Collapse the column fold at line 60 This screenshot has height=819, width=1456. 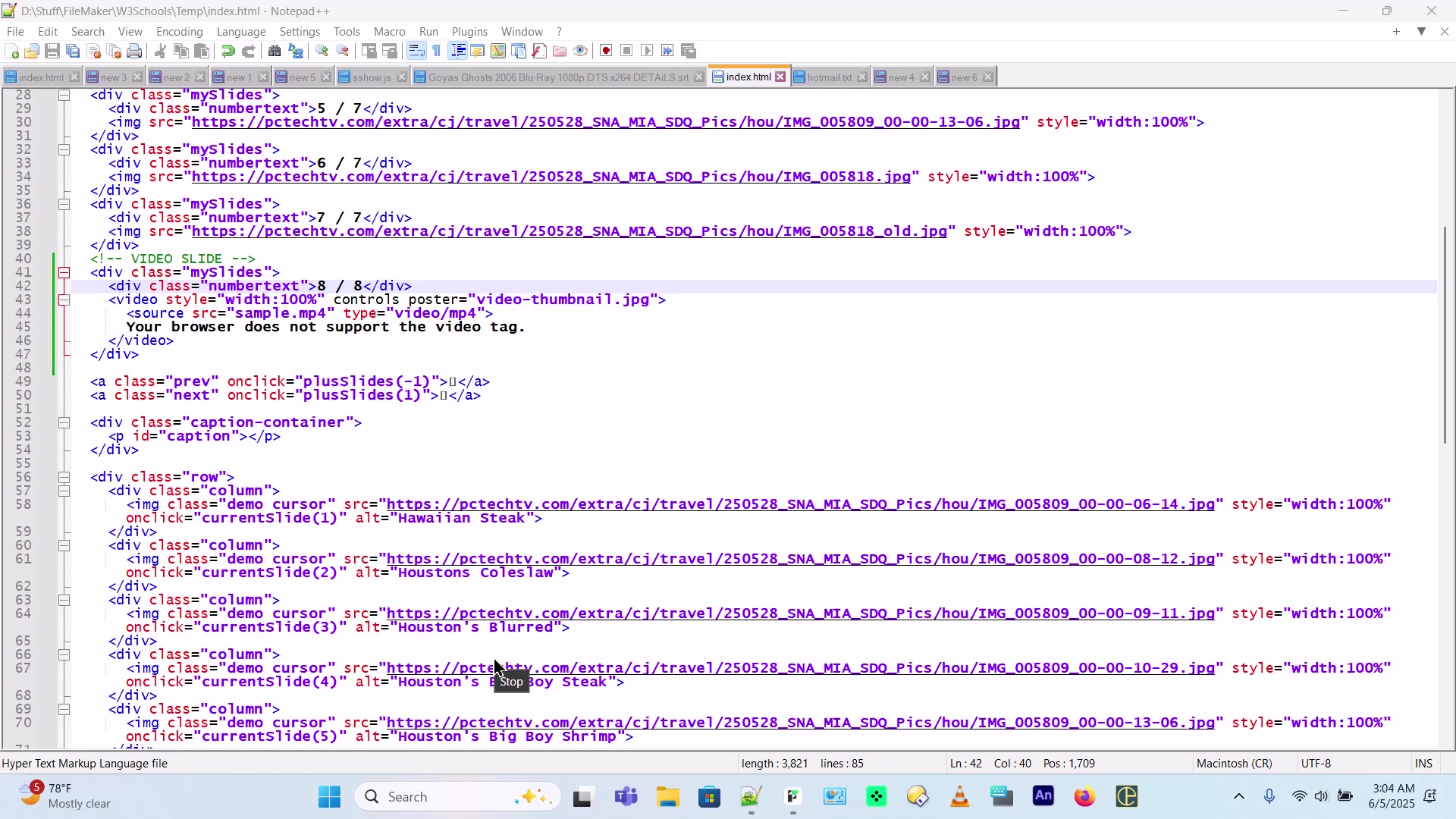click(x=64, y=545)
